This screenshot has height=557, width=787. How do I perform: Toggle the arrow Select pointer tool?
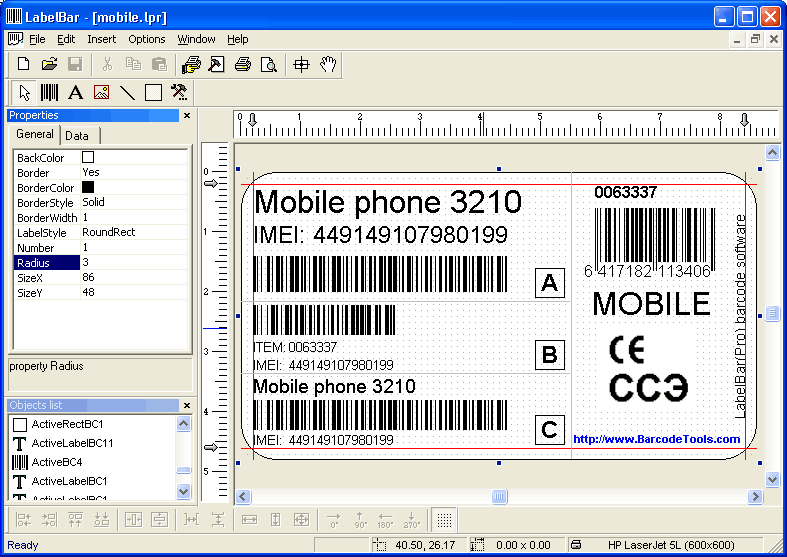click(24, 93)
